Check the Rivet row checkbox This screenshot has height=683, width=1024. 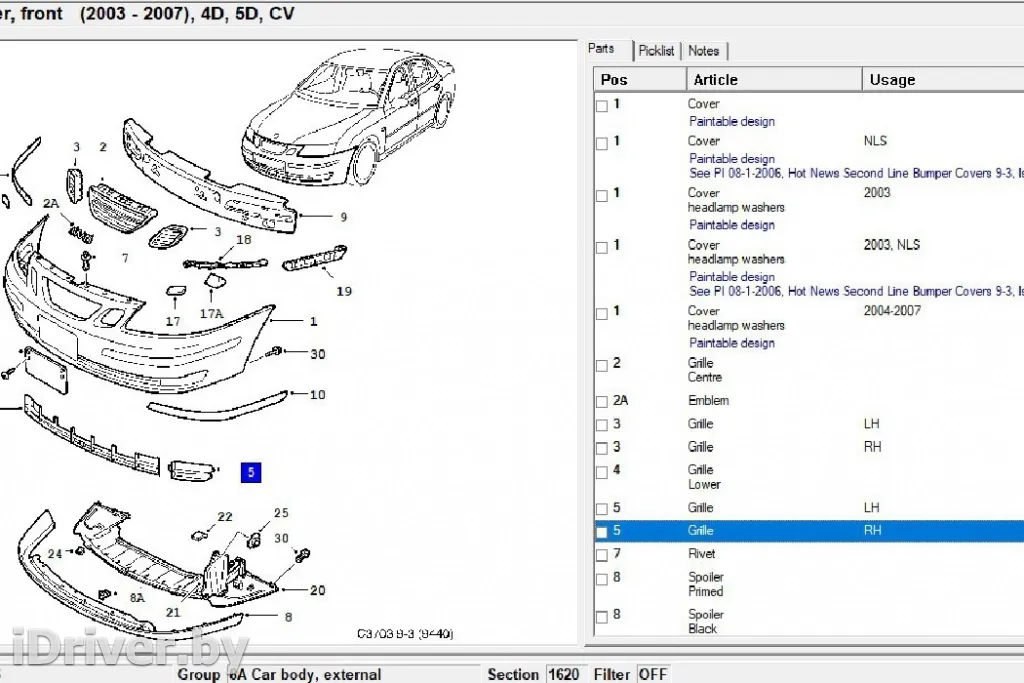coord(602,556)
